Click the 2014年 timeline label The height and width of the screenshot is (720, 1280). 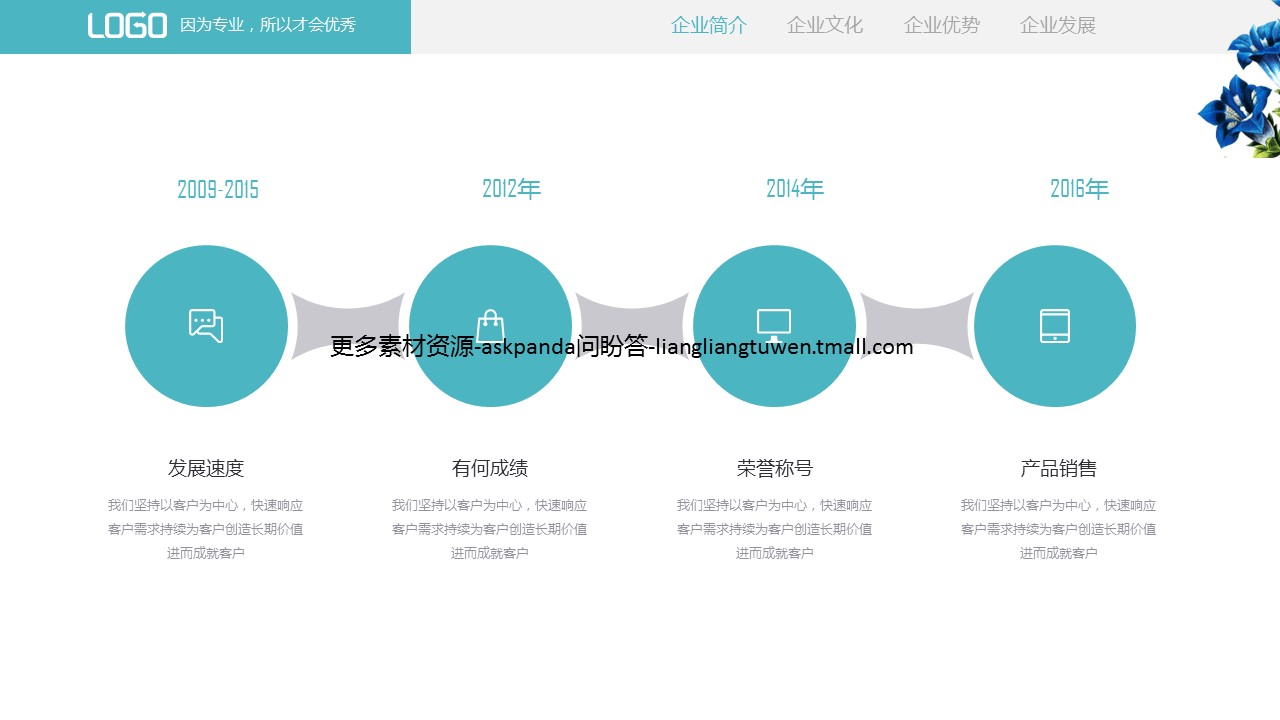795,189
